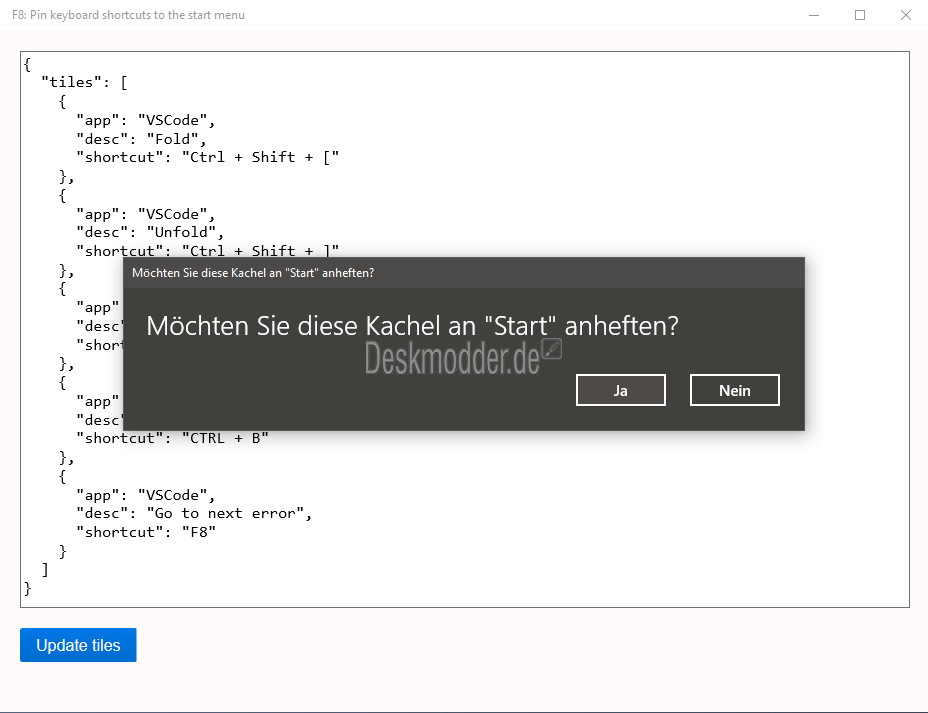The height and width of the screenshot is (713, 928).
Task: Click the "tiles": [ line
Action: pyautogui.click(x=84, y=83)
